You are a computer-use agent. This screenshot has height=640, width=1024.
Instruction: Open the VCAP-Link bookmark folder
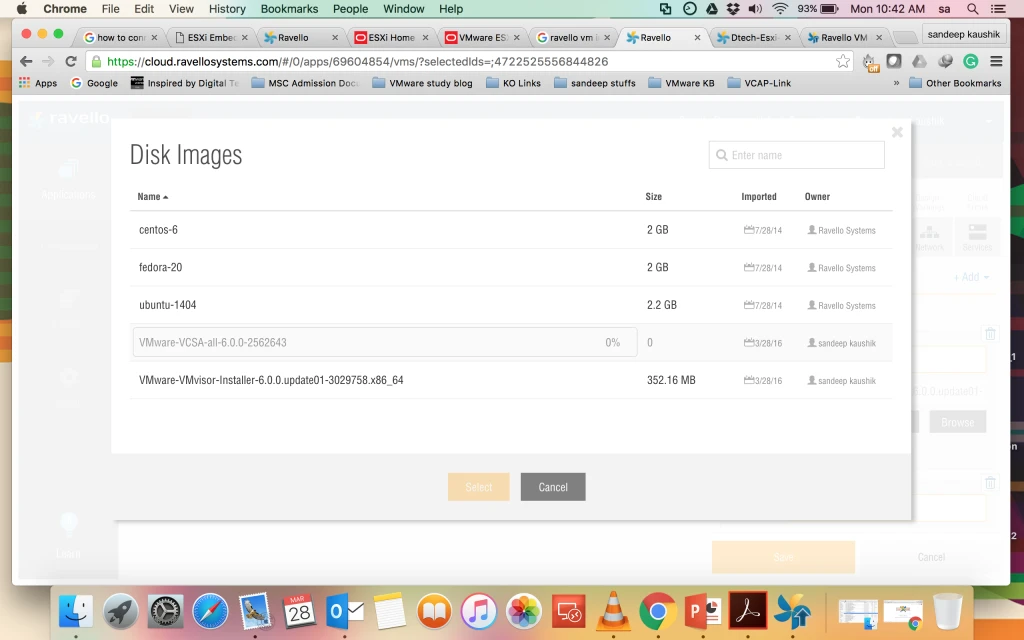point(760,83)
